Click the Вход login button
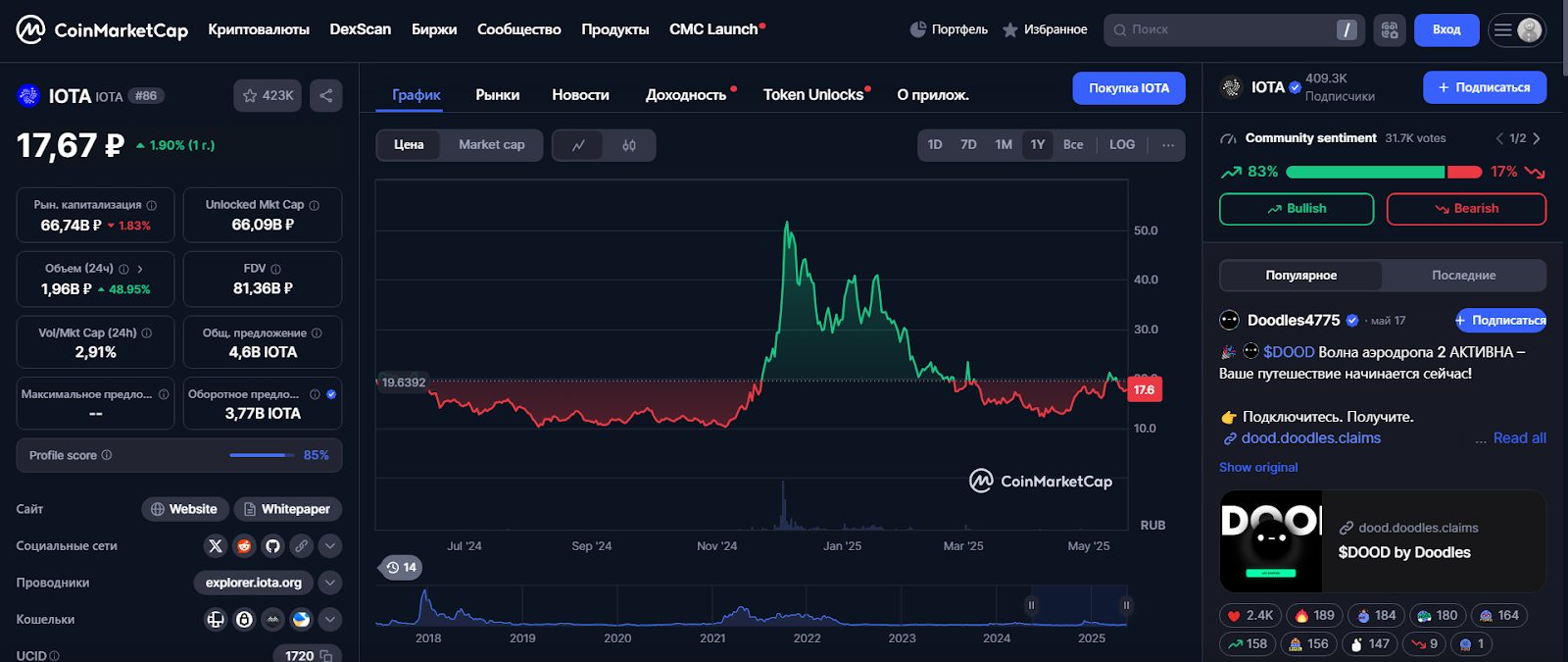 pyautogui.click(x=1446, y=29)
